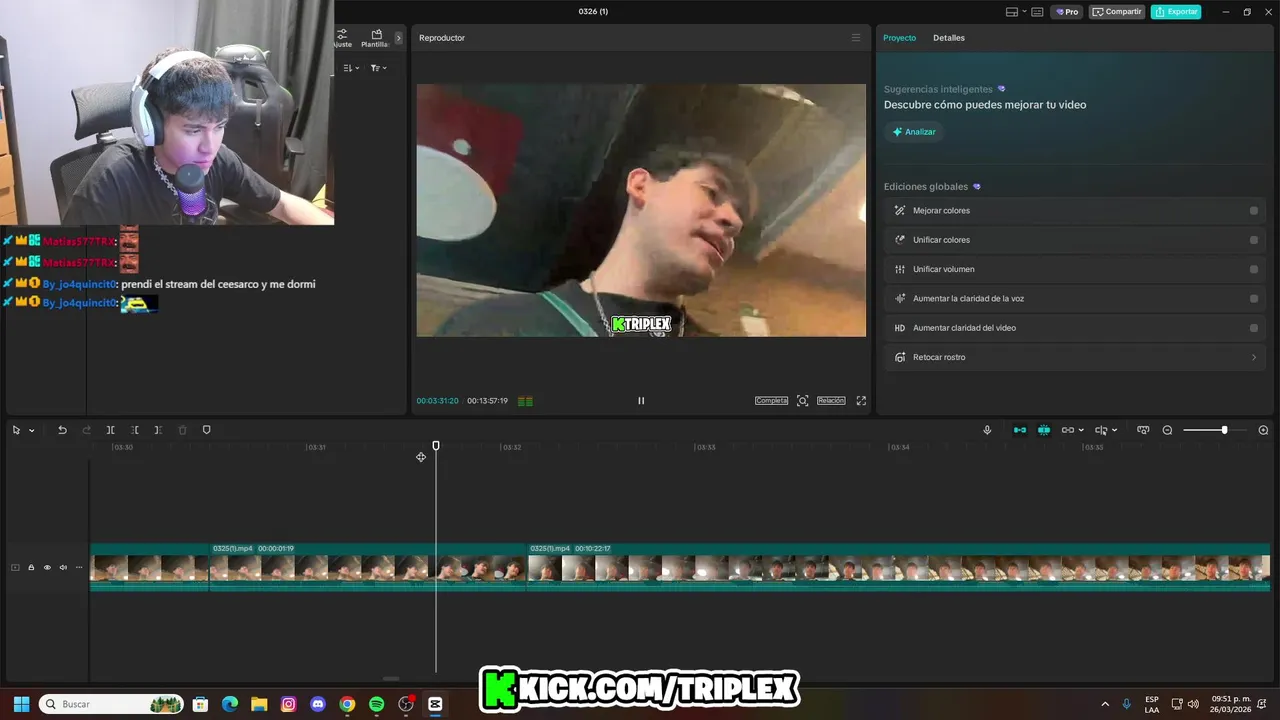Click the shortcuts panel icon in title bar
Screen dimensions: 1280x720
click(x=1037, y=12)
